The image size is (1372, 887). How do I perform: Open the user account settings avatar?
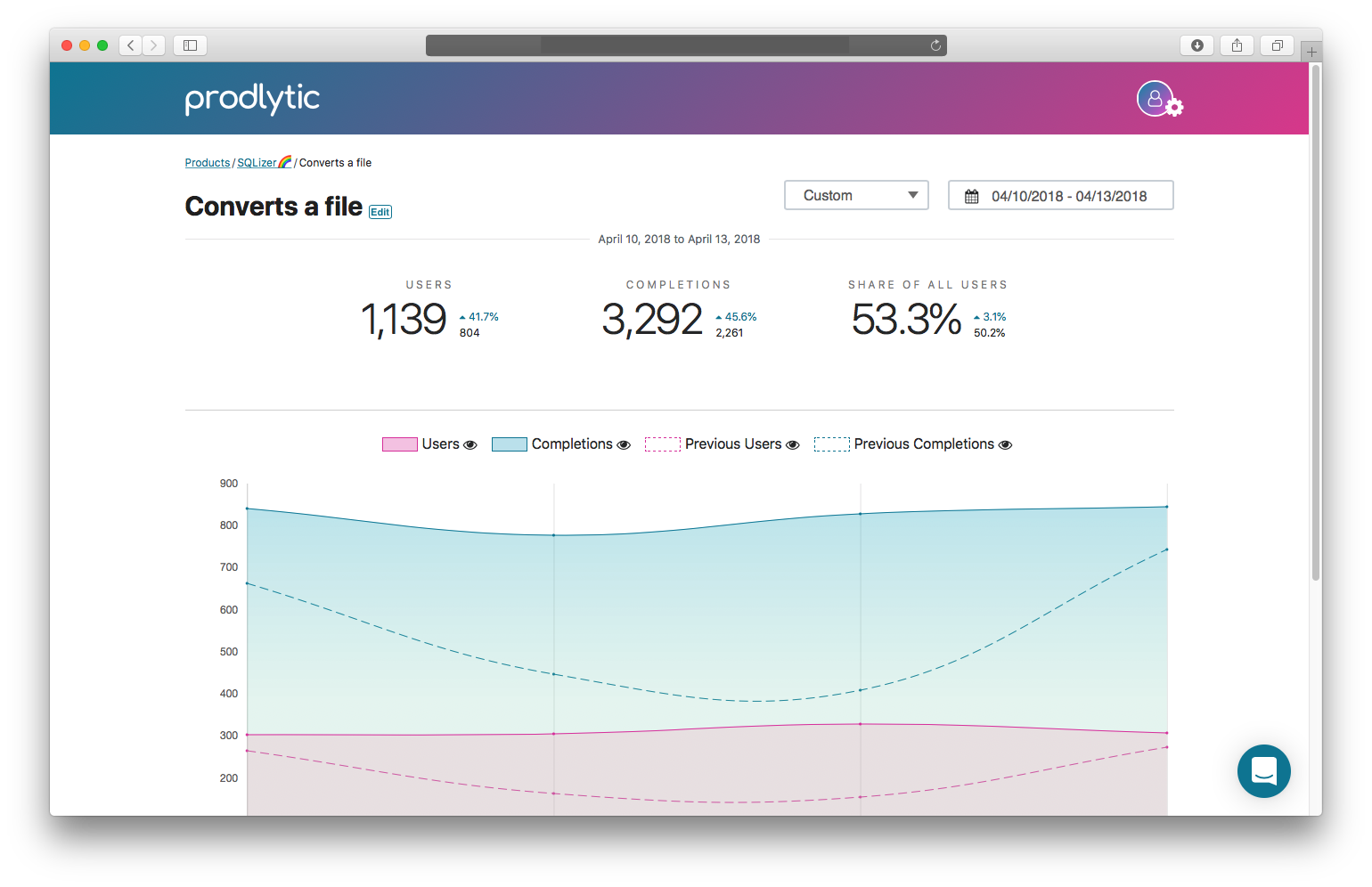(1158, 99)
